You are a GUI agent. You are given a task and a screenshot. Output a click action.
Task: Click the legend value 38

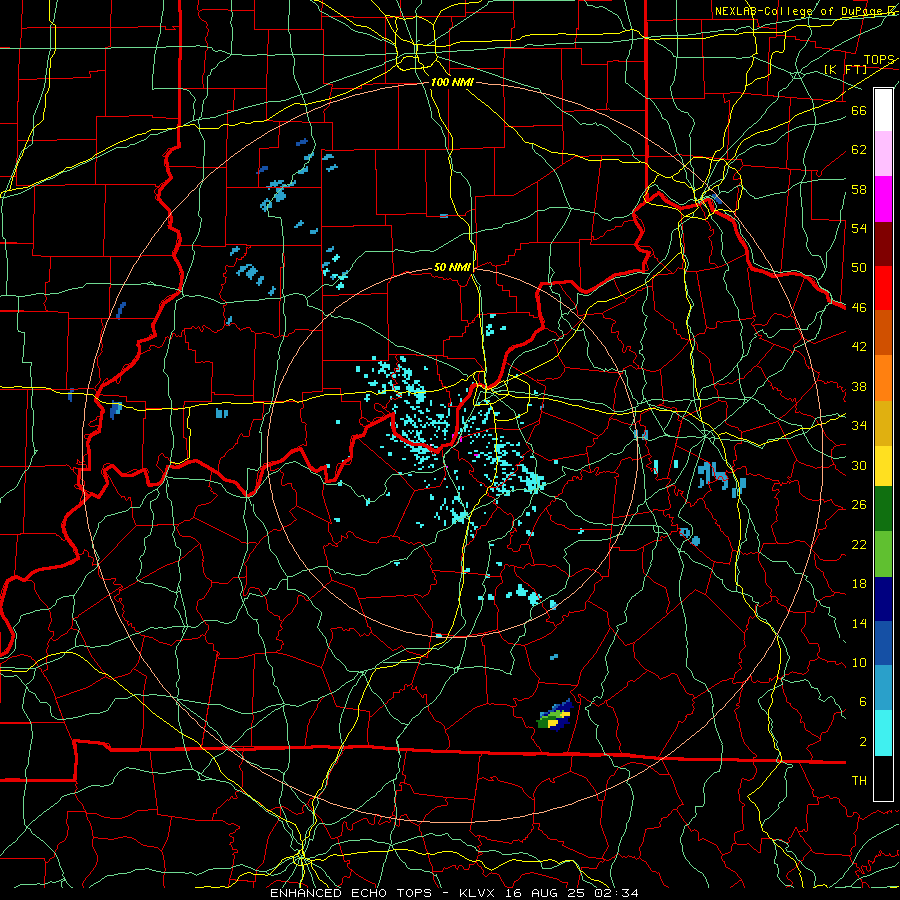859,386
